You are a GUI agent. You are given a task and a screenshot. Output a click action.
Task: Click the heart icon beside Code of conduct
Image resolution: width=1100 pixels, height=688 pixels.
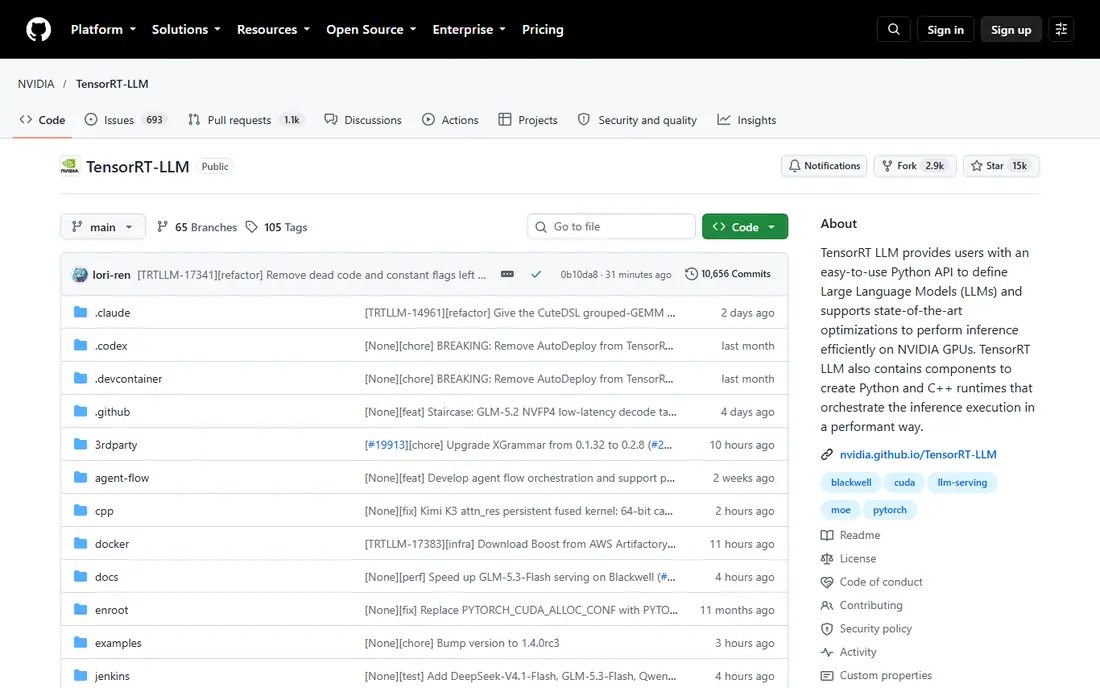point(827,582)
